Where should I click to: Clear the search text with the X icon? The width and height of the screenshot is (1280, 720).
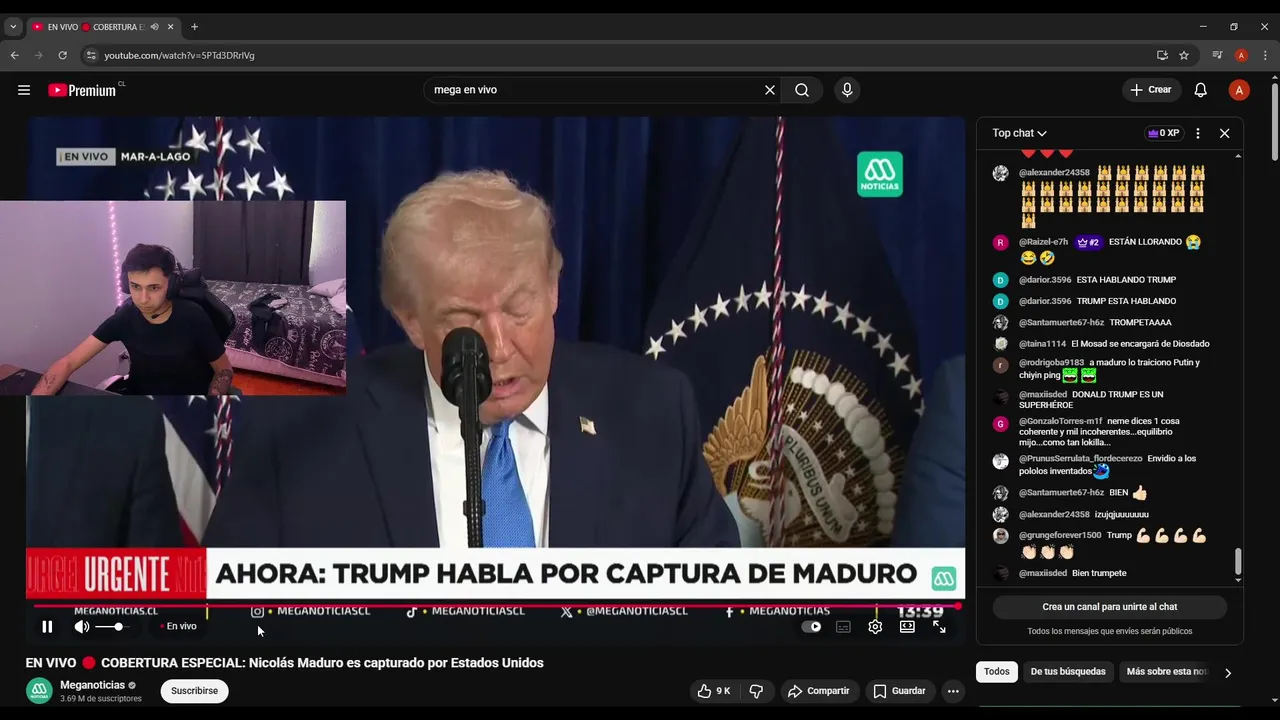point(770,90)
